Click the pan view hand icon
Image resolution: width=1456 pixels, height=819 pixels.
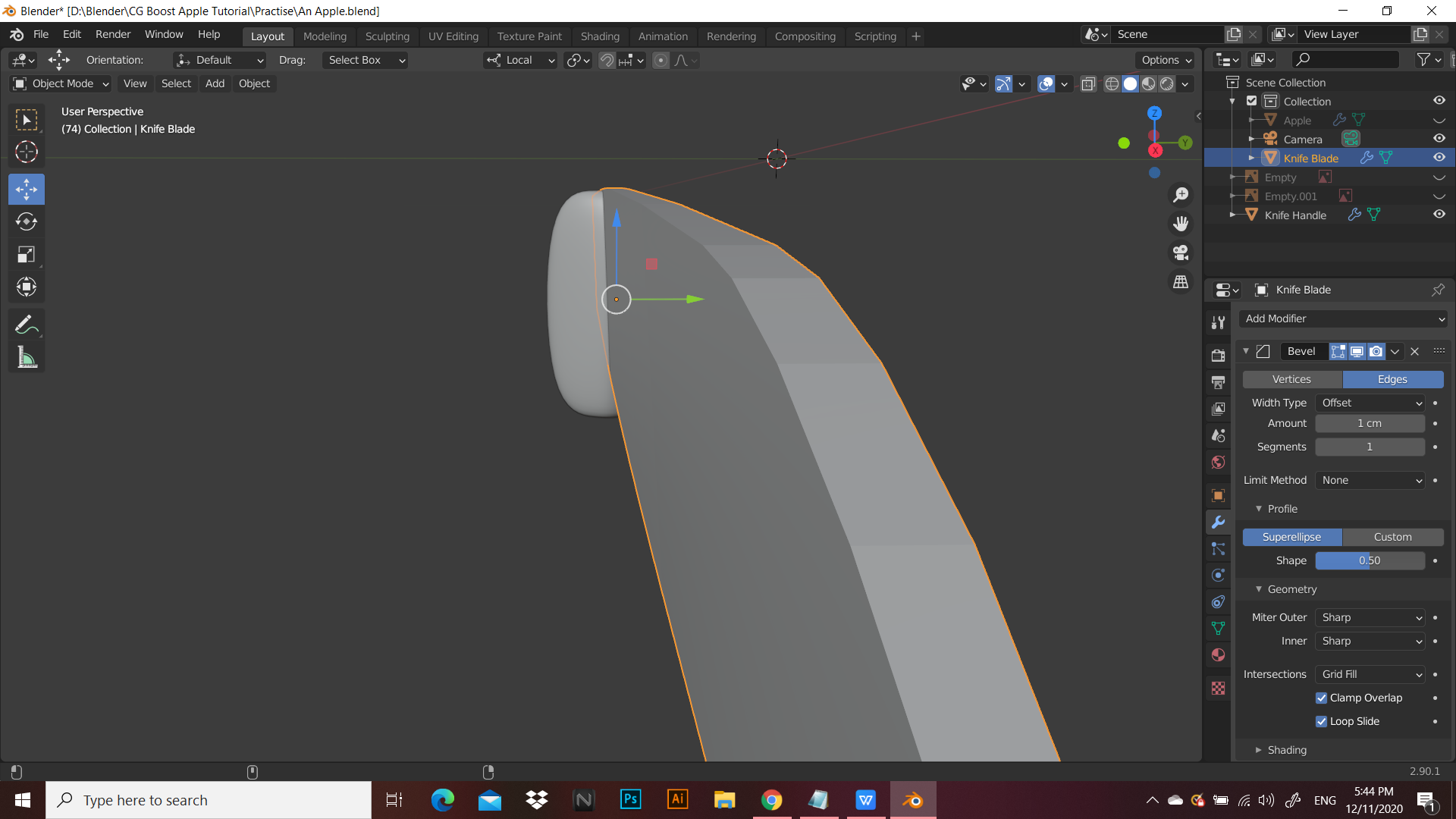tap(1181, 224)
